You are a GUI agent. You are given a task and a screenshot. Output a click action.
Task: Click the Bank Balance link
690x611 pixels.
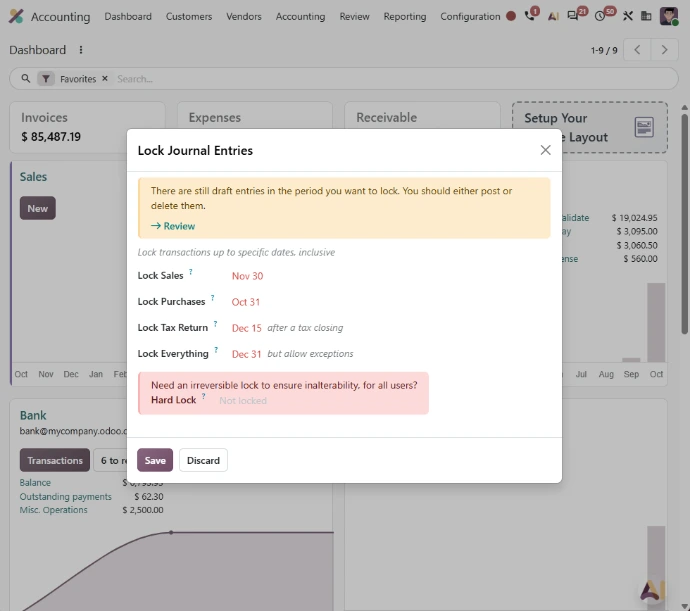pos(35,482)
